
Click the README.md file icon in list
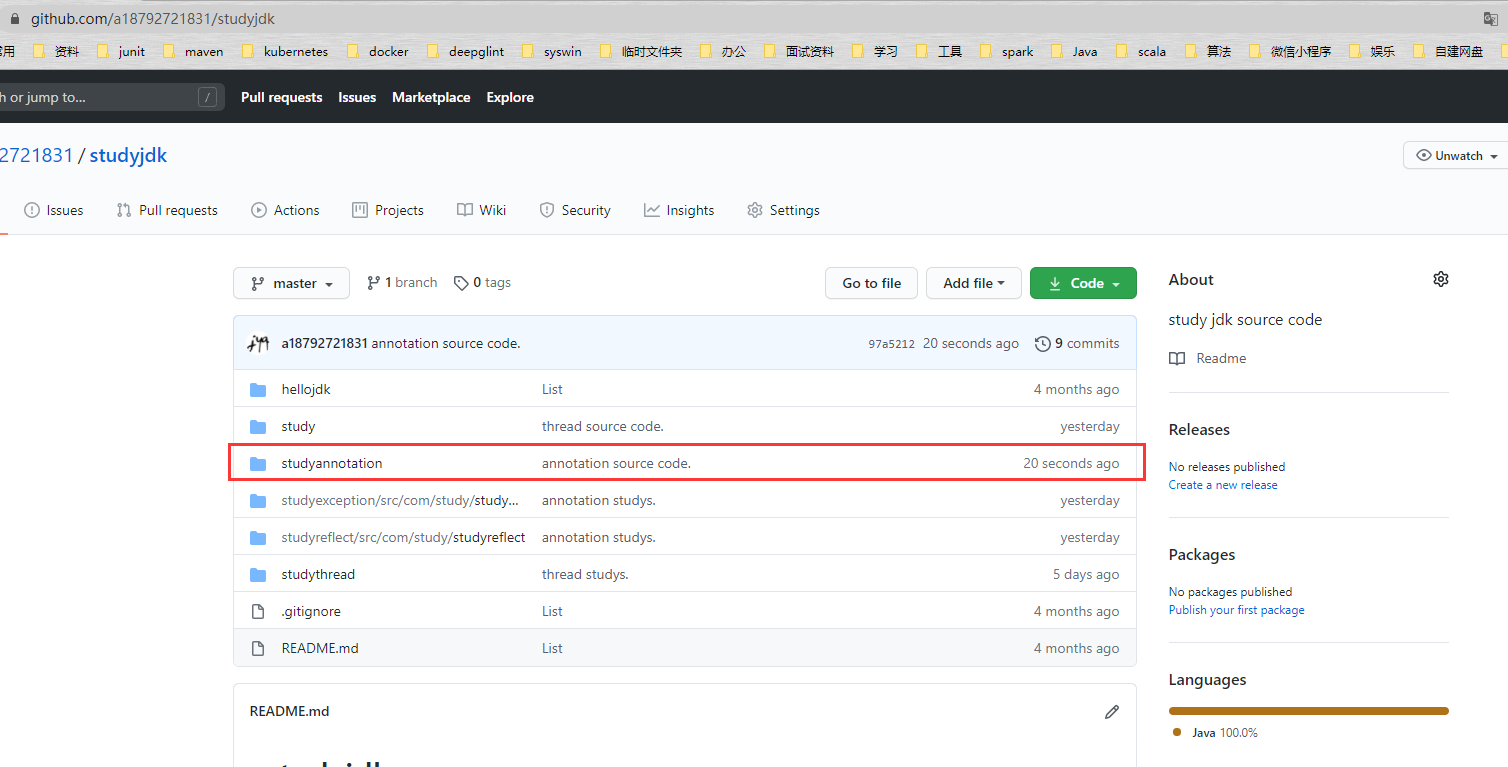tap(258, 649)
